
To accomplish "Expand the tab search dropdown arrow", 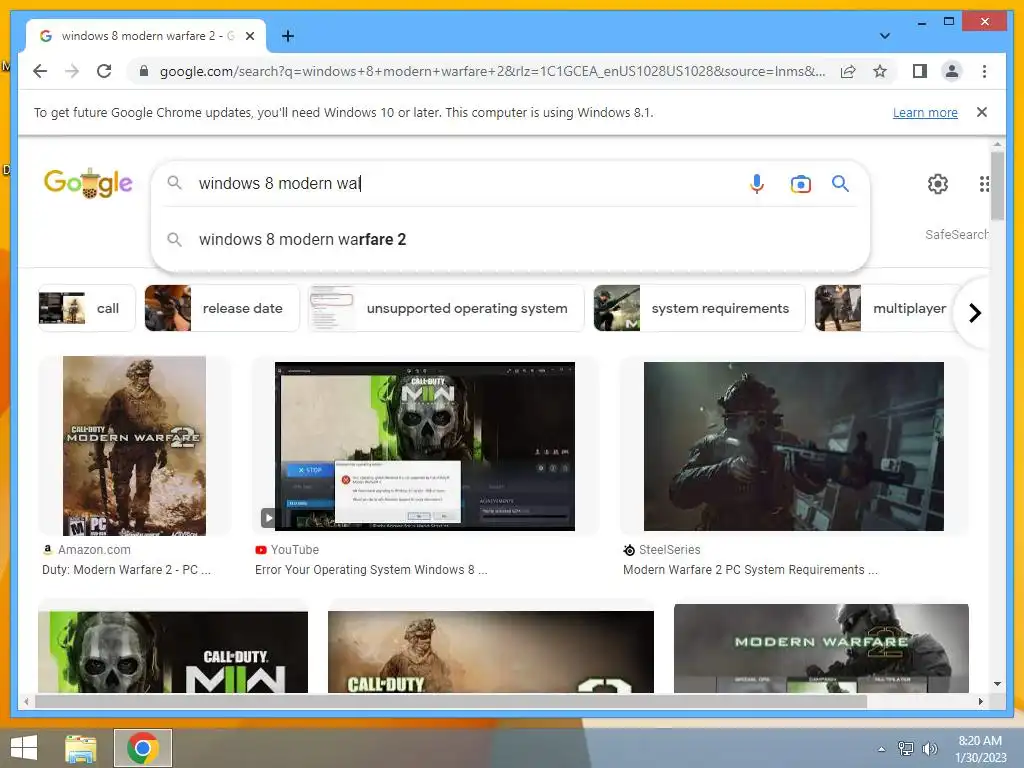I will (884, 36).
